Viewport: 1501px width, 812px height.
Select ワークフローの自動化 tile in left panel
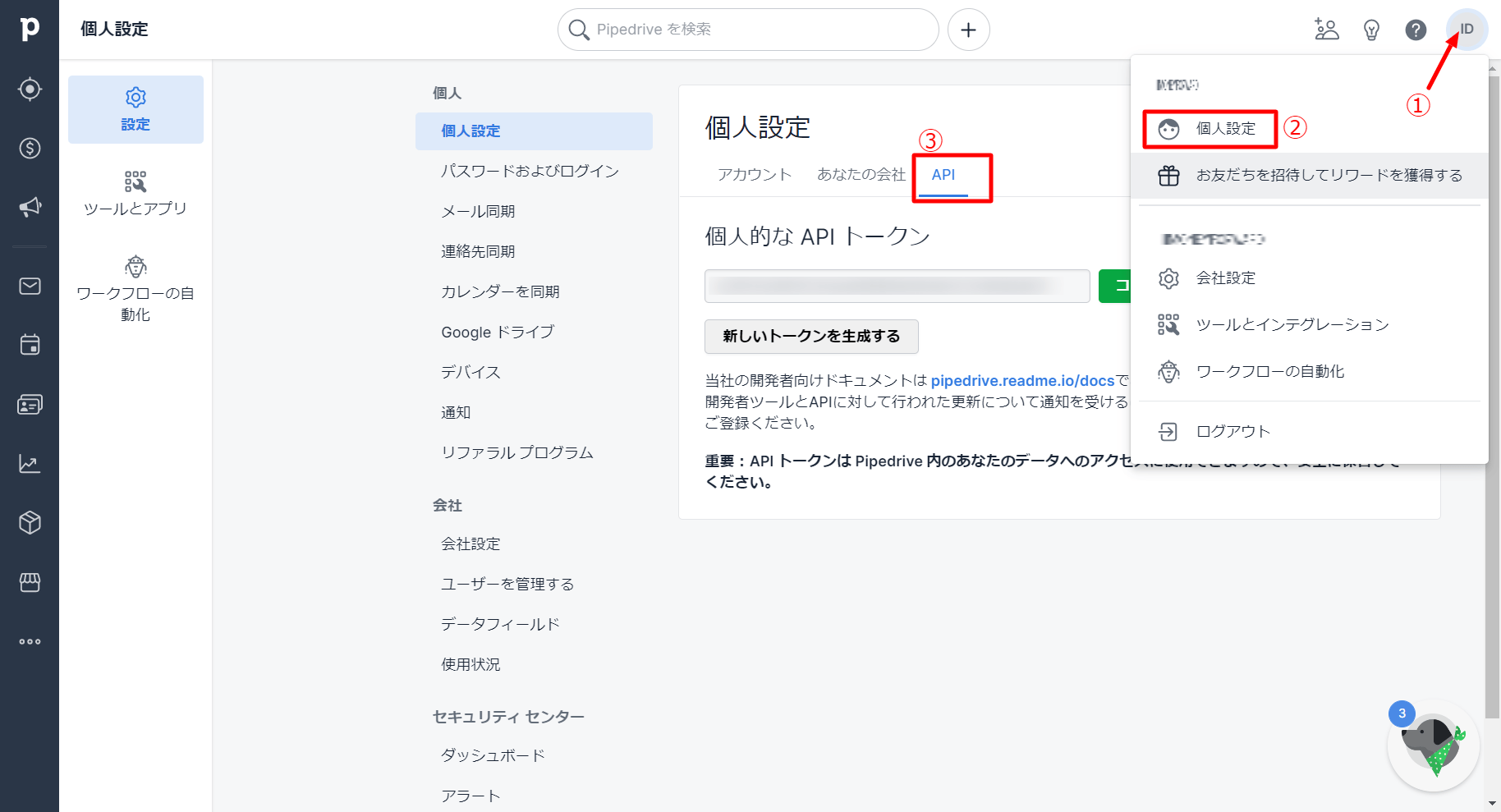[135, 289]
